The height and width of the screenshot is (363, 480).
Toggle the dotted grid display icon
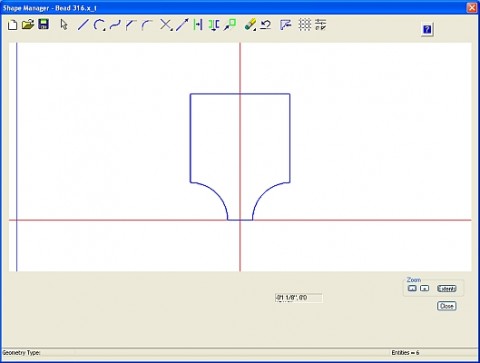(304, 25)
